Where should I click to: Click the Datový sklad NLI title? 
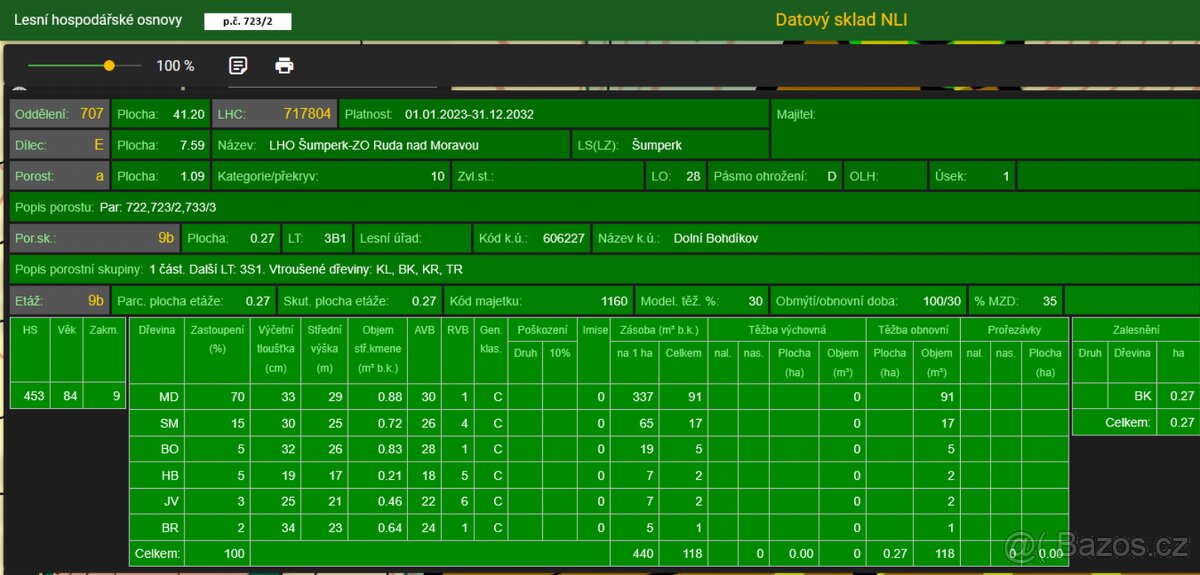point(841,20)
